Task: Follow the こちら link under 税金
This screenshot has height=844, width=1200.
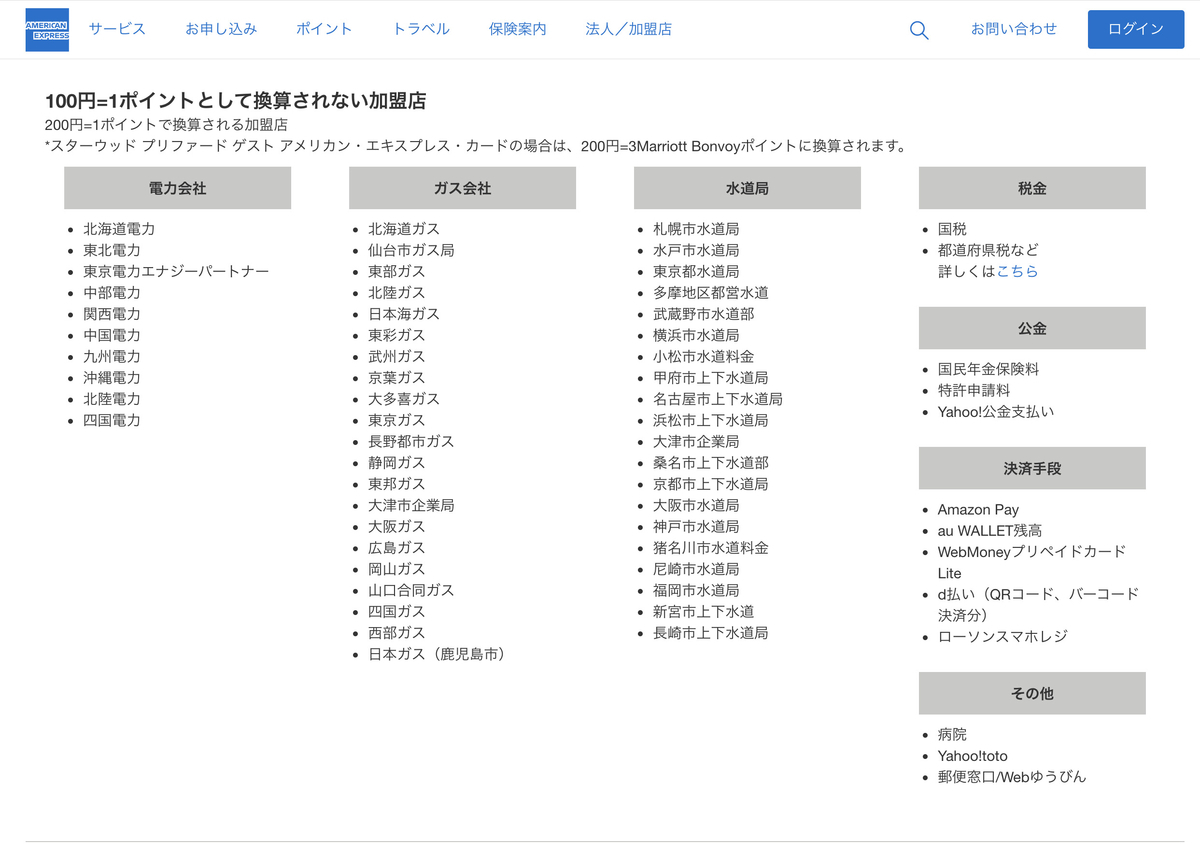Action: [1017, 271]
